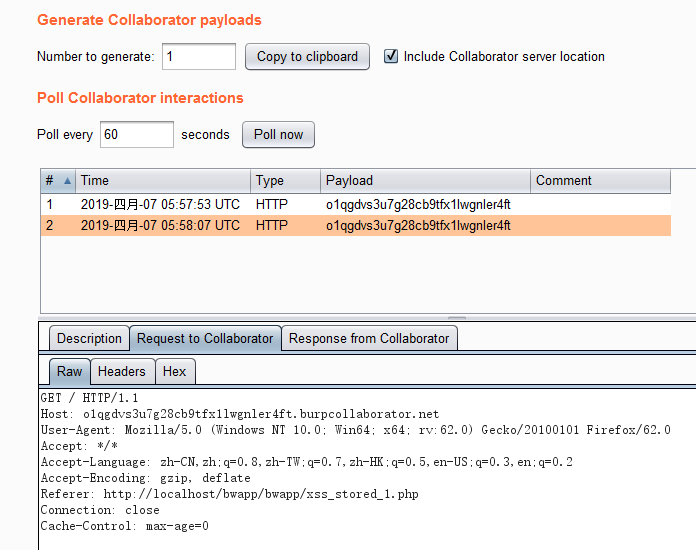696x550 pixels.
Task: Switch to the Hex view tab
Action: [x=174, y=372]
